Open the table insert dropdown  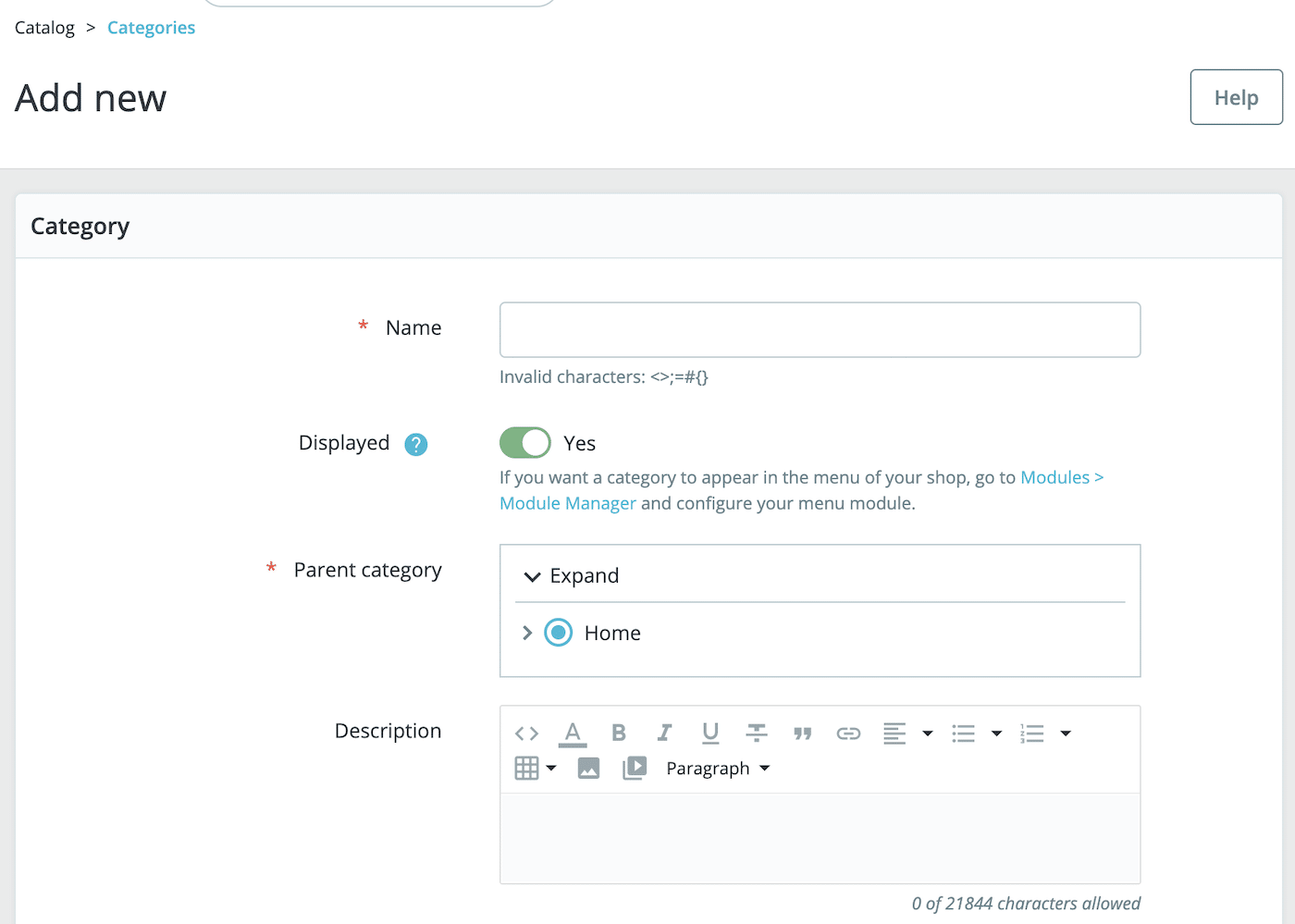coord(536,769)
